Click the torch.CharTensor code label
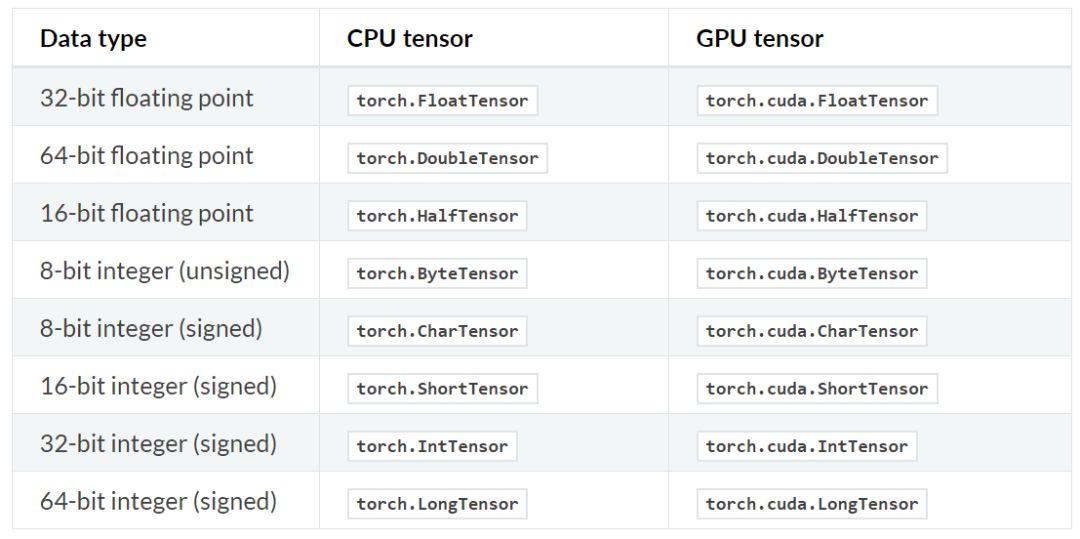Viewport: 1080px width, 539px height. (437, 331)
